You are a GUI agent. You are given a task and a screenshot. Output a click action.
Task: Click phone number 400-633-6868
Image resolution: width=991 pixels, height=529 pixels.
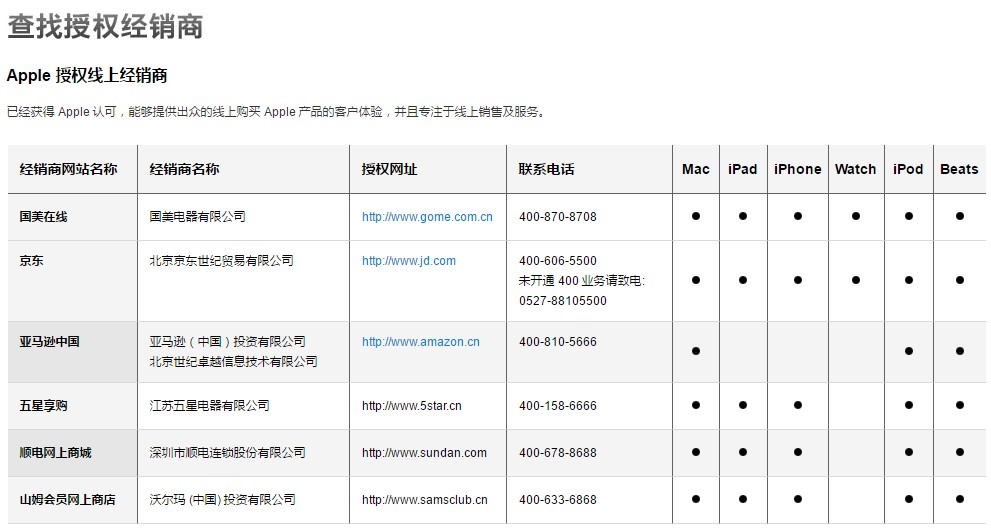(558, 499)
